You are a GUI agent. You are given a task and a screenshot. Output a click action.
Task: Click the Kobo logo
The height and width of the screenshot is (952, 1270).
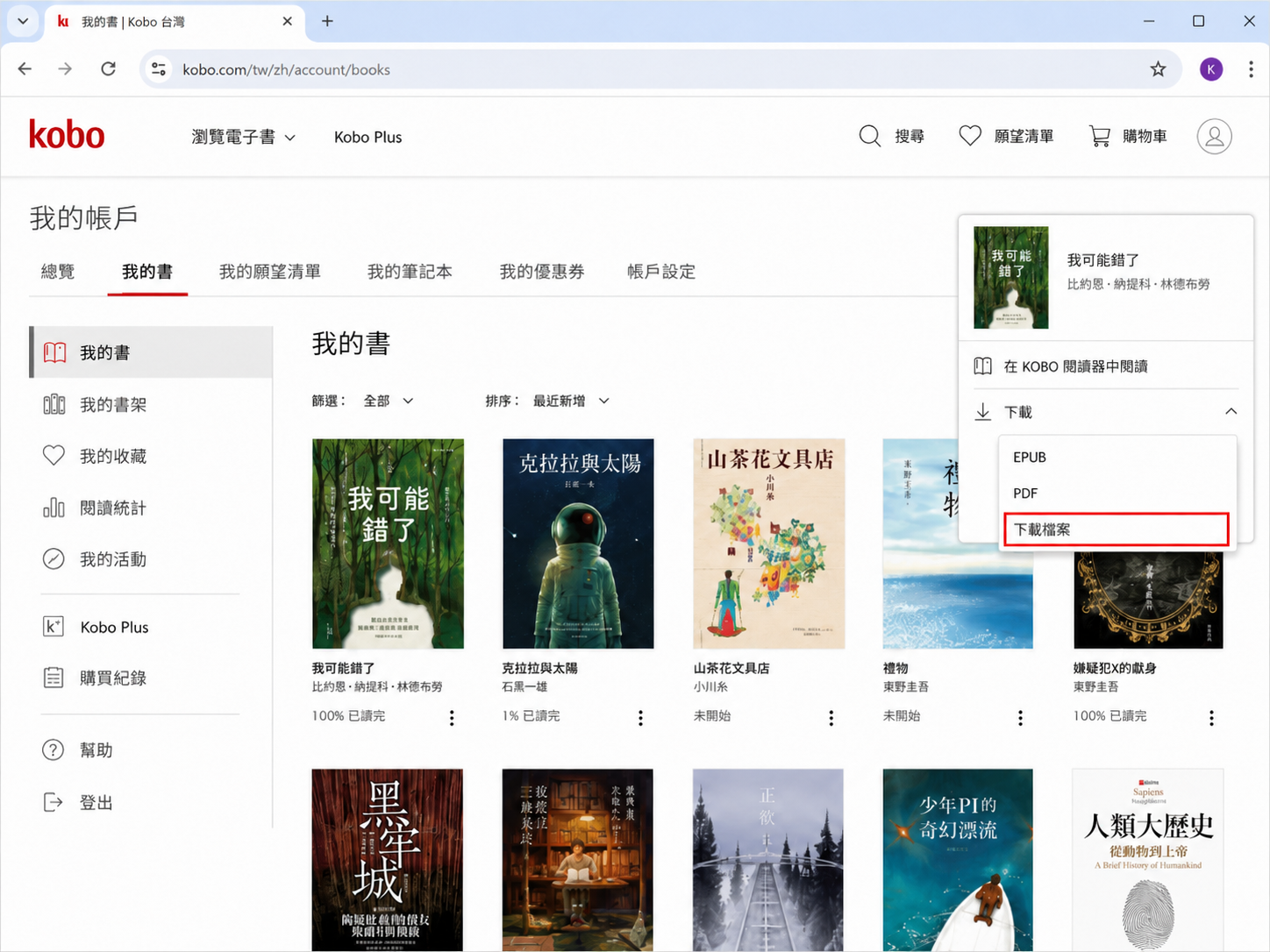[x=67, y=136]
